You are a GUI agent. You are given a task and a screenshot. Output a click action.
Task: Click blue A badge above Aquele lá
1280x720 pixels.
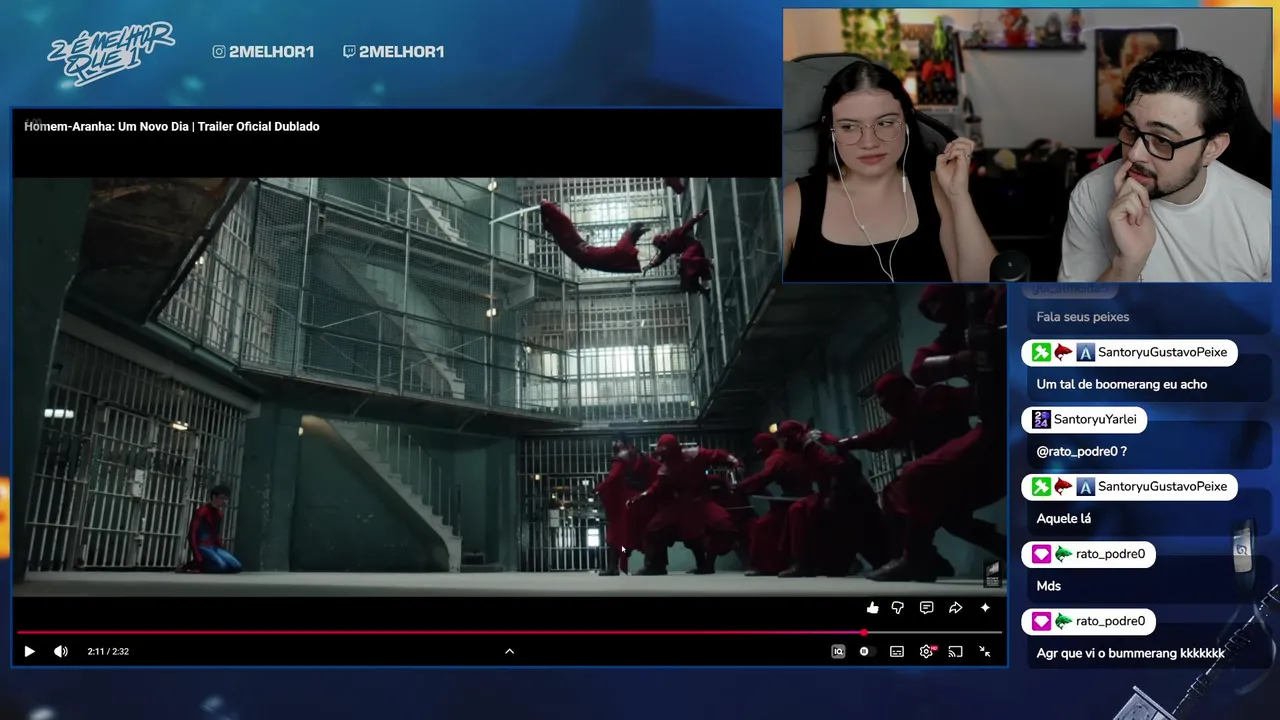[x=1086, y=487]
